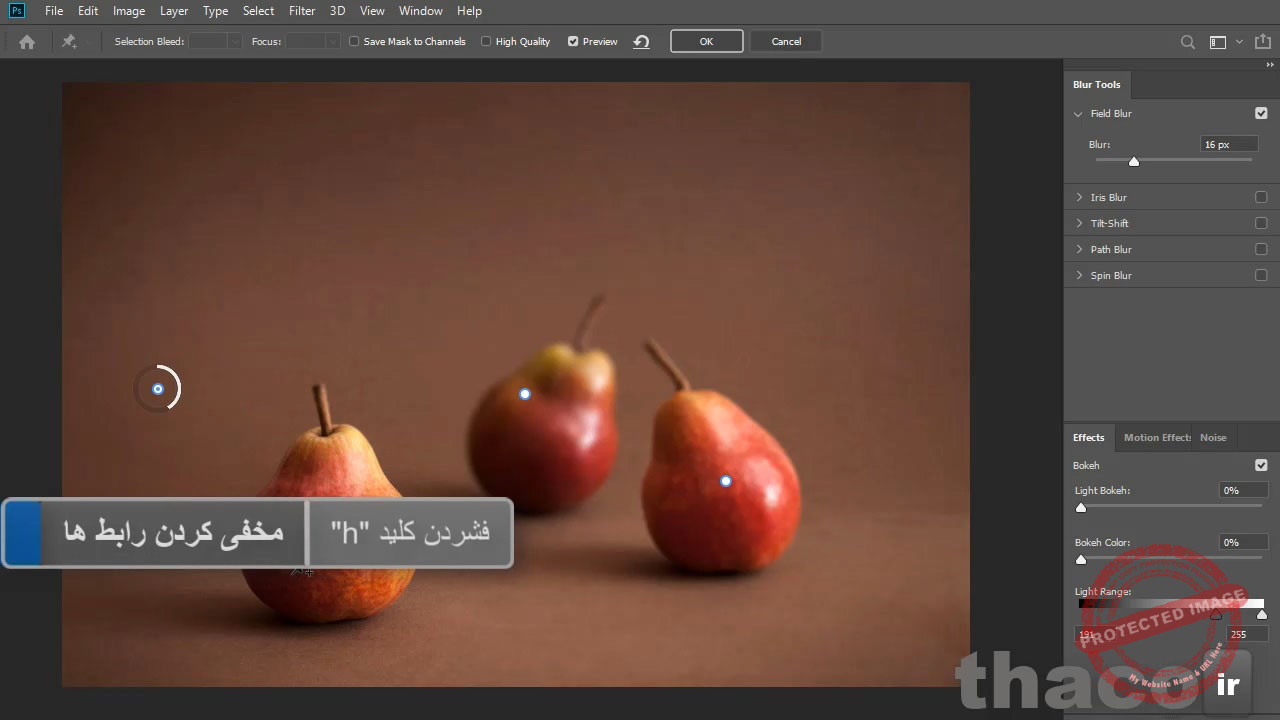Click the Light Range 191 field
The height and width of the screenshot is (720, 1280).
[x=1096, y=635]
